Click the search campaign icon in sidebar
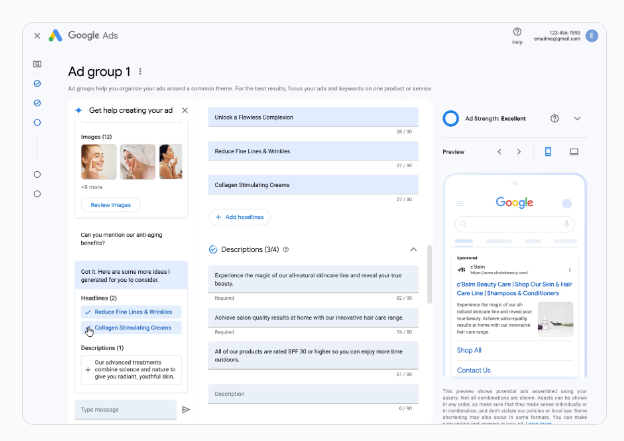Screen dimensions: 624x441 37,64
